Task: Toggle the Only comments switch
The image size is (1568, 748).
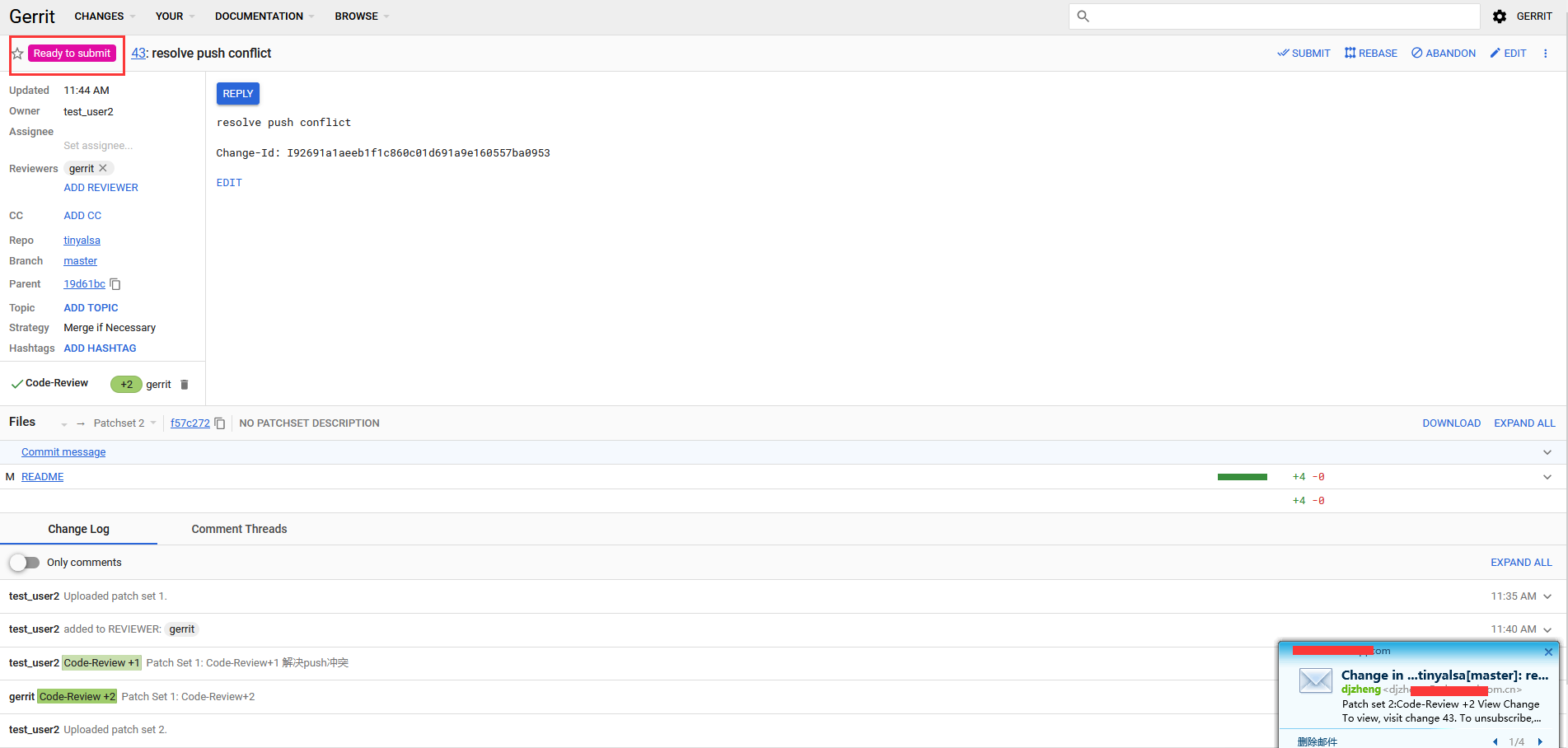Action: [24, 563]
